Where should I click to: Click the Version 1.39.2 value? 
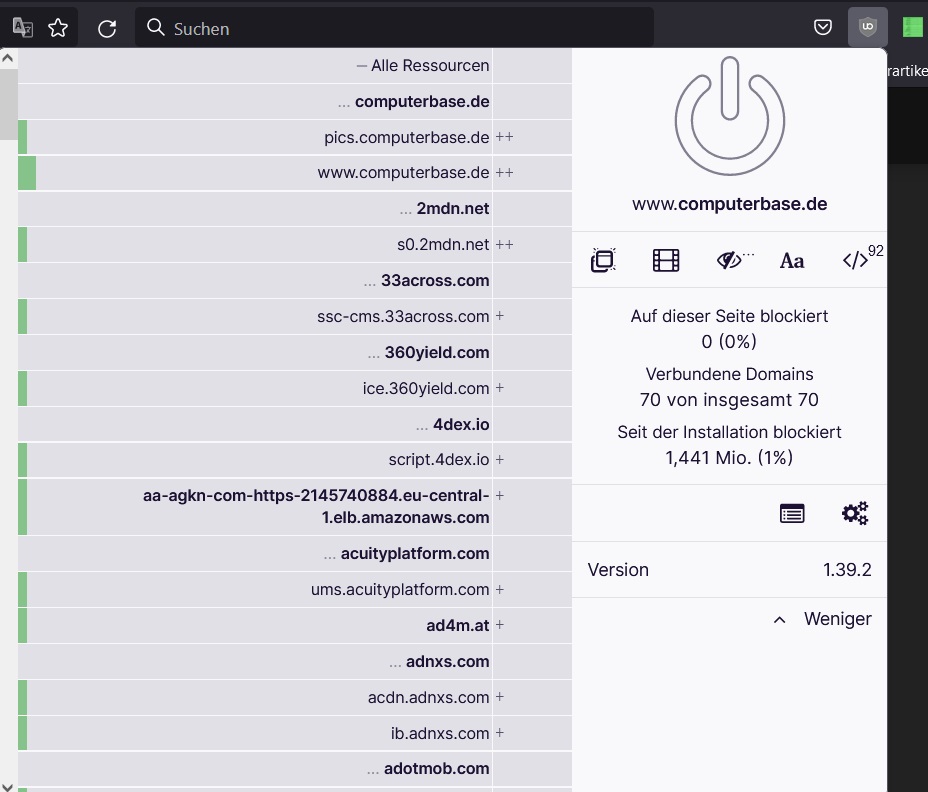[847, 570]
